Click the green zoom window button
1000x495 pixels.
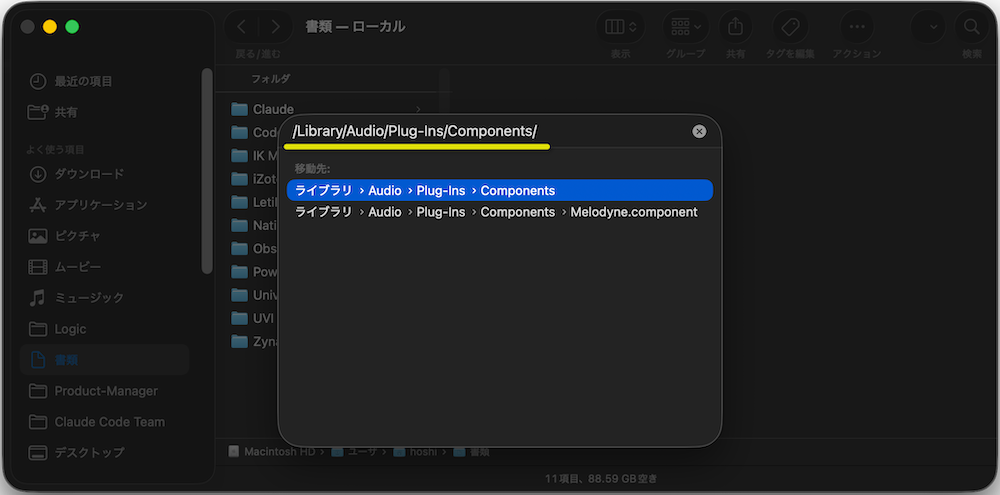click(x=72, y=27)
